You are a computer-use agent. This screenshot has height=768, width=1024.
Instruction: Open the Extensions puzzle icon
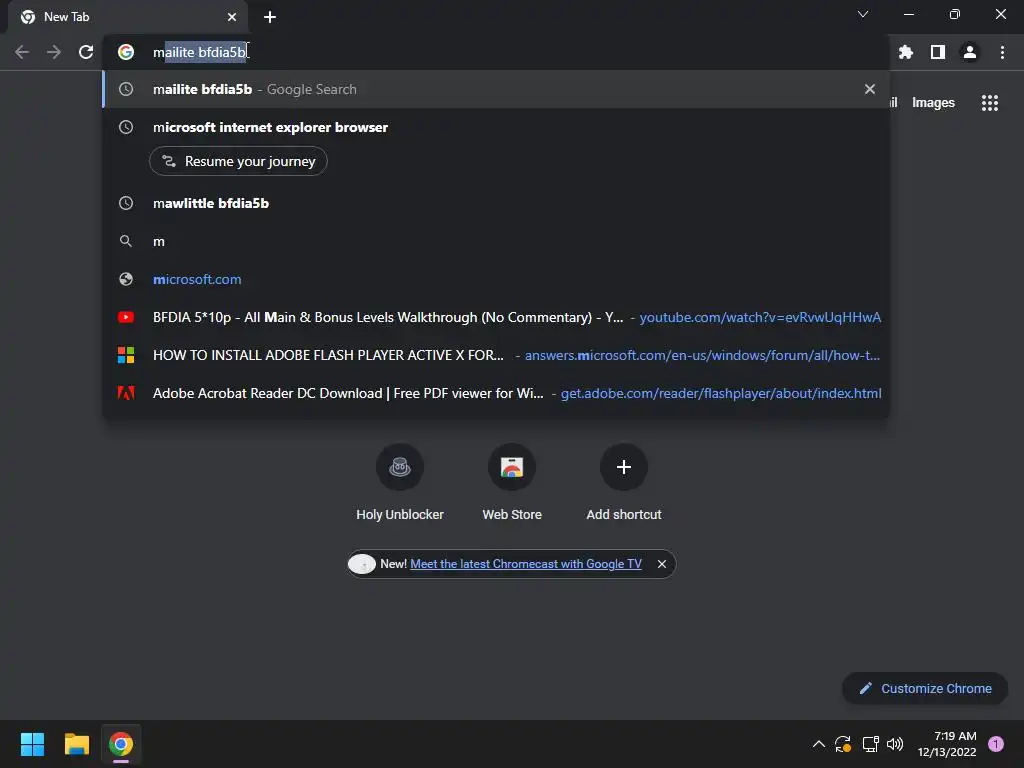coord(906,52)
